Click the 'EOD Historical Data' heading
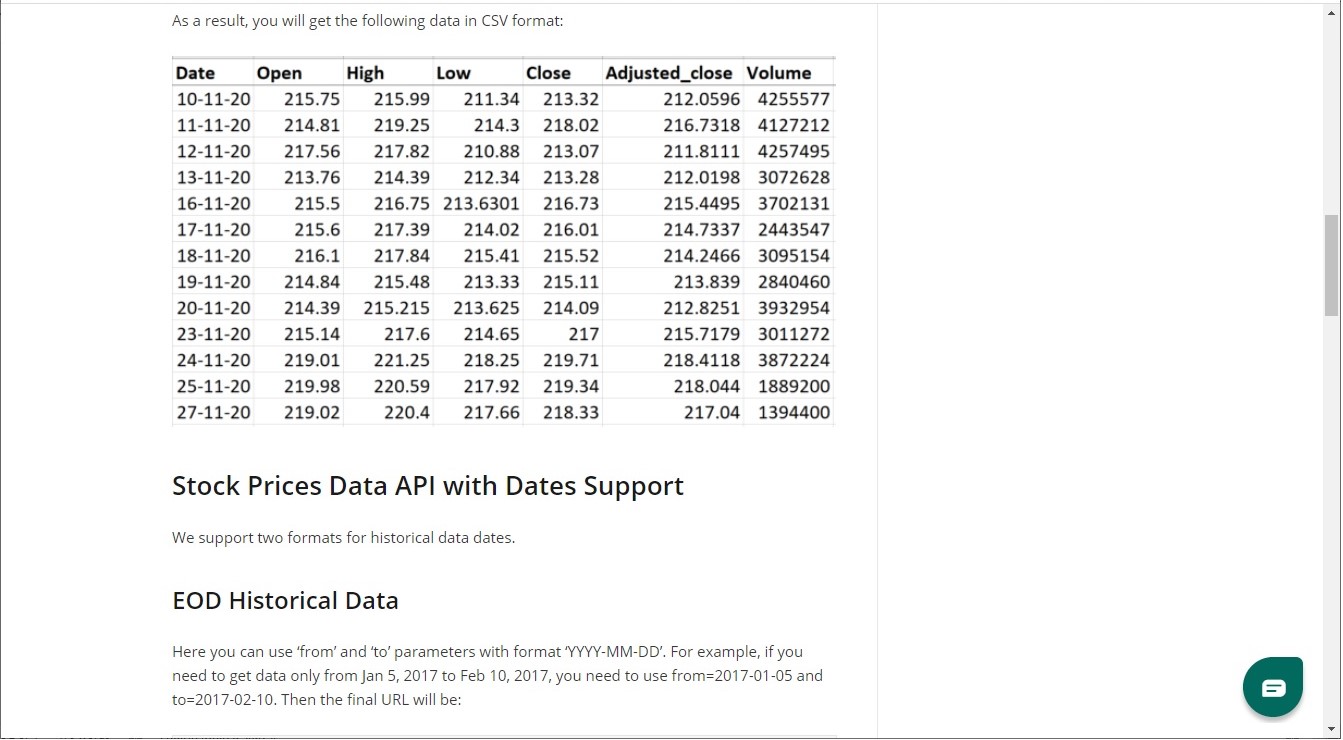 (x=285, y=600)
